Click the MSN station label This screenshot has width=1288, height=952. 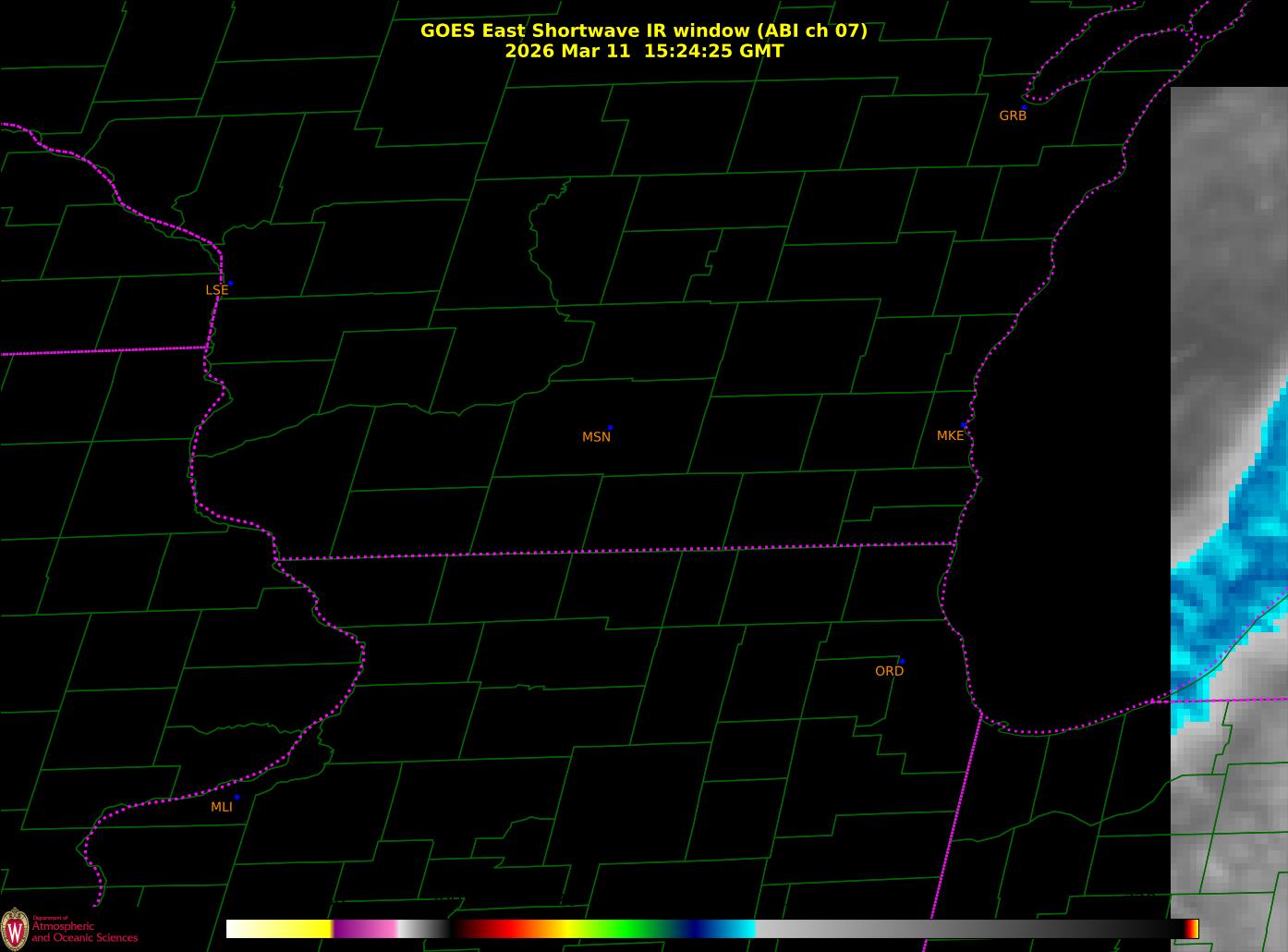tap(596, 437)
